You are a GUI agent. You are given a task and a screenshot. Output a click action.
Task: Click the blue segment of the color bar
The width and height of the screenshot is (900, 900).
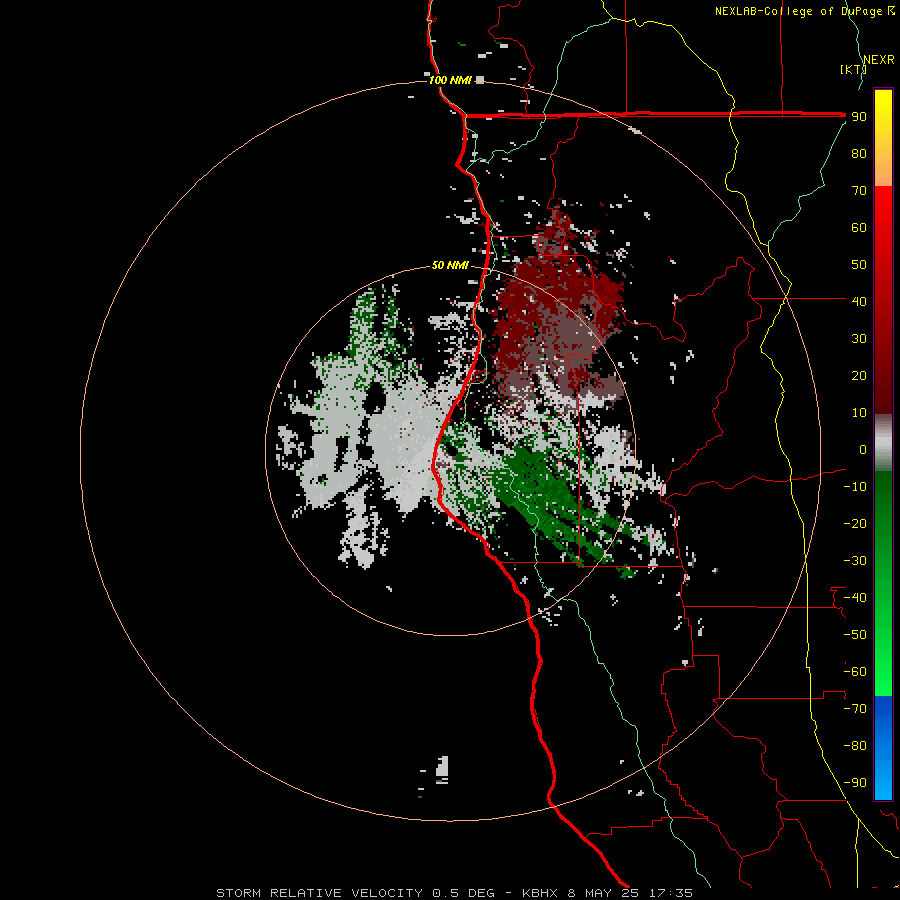(883, 747)
